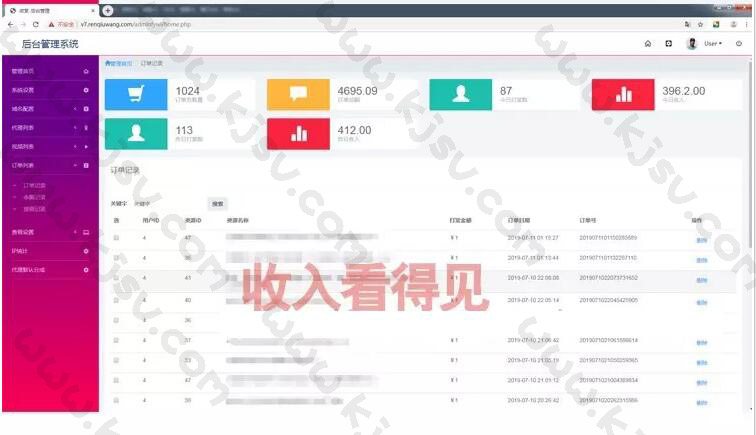Reload the page with the refresh icon
Image resolution: width=756 pixels, height=435 pixels.
click(36, 24)
